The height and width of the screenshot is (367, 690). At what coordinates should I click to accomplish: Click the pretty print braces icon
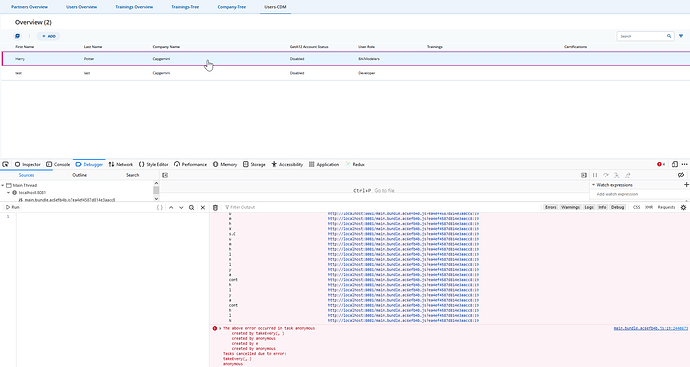pyautogui.click(x=160, y=207)
